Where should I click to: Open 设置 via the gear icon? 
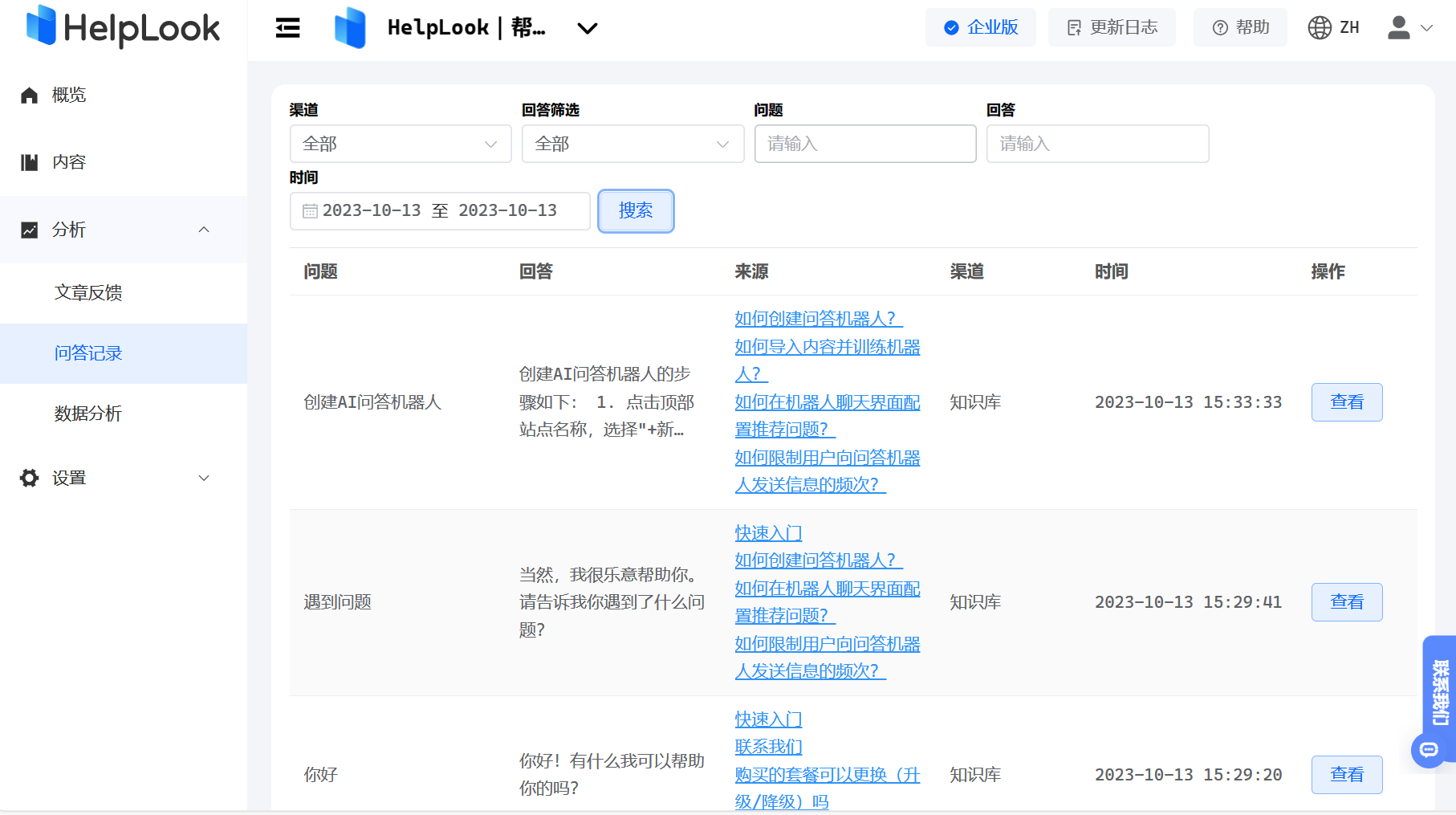[29, 477]
